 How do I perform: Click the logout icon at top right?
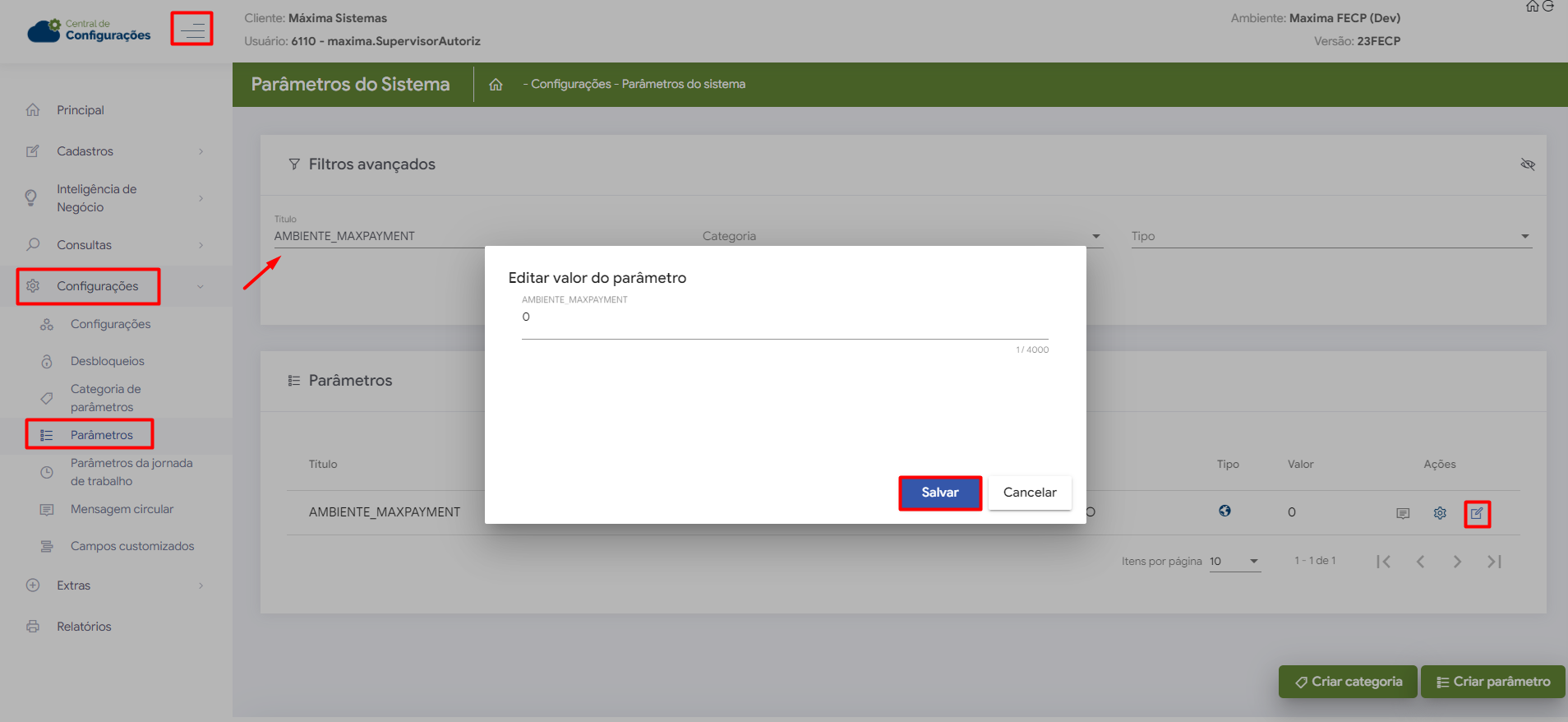coord(1548,7)
